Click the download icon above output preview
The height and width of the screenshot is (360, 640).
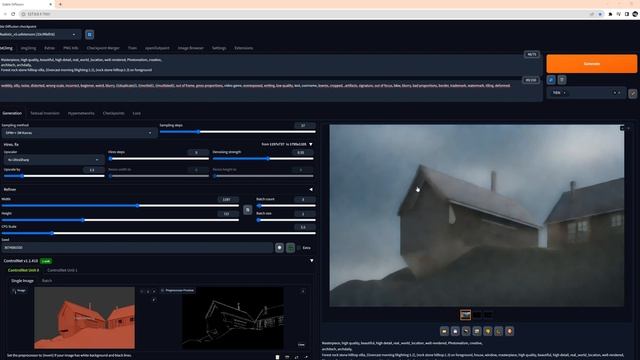point(622,128)
